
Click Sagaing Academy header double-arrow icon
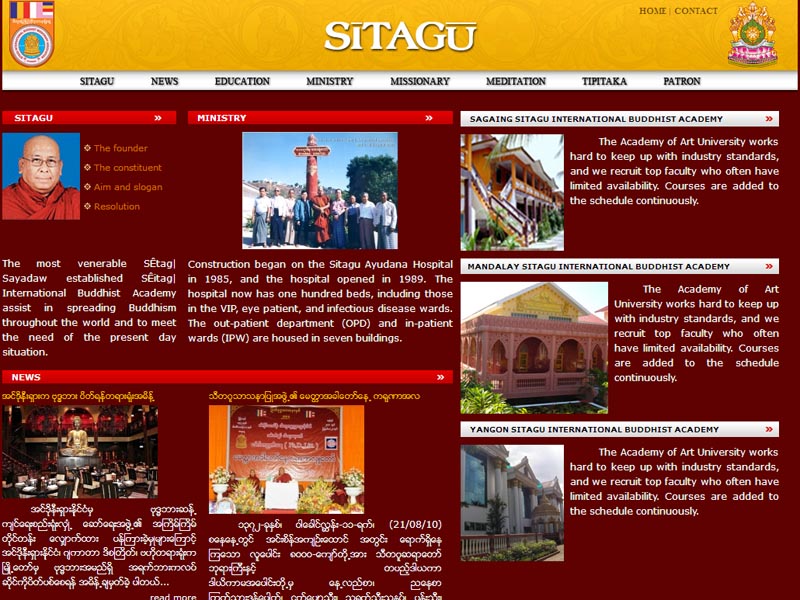point(769,119)
